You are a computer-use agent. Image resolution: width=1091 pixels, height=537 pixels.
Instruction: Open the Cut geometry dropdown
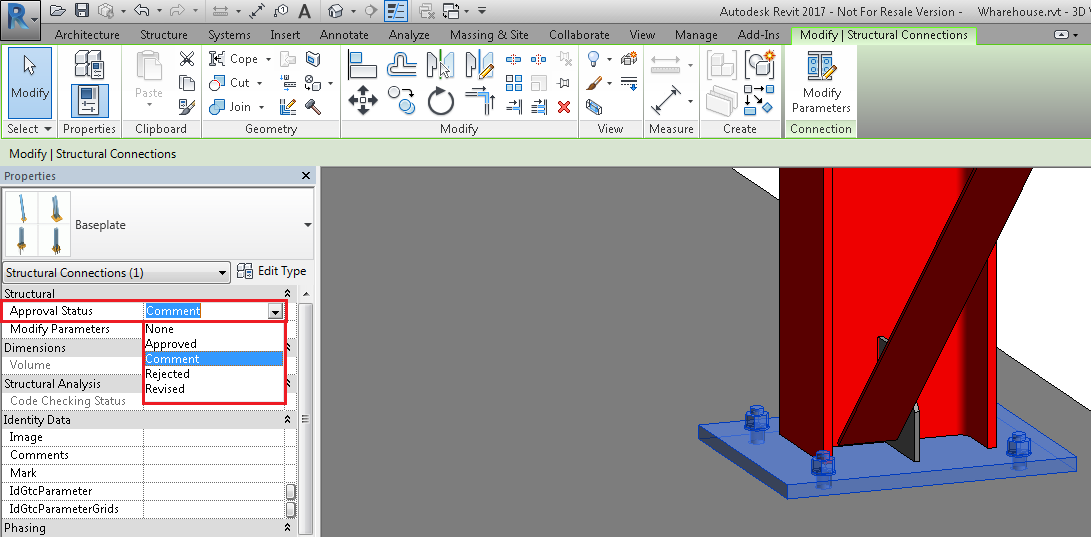pos(260,83)
